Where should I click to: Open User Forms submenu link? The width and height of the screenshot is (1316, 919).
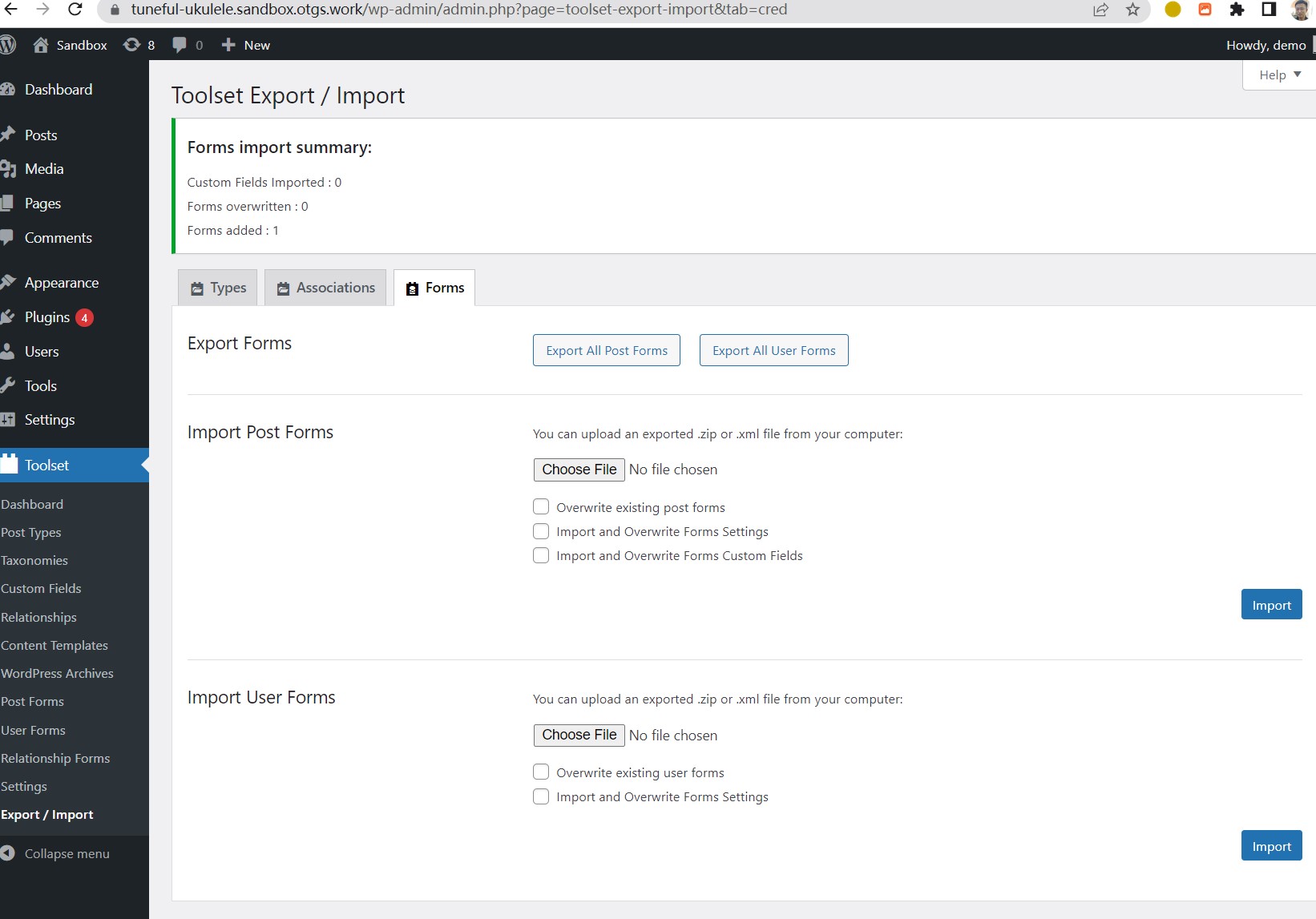tap(33, 730)
